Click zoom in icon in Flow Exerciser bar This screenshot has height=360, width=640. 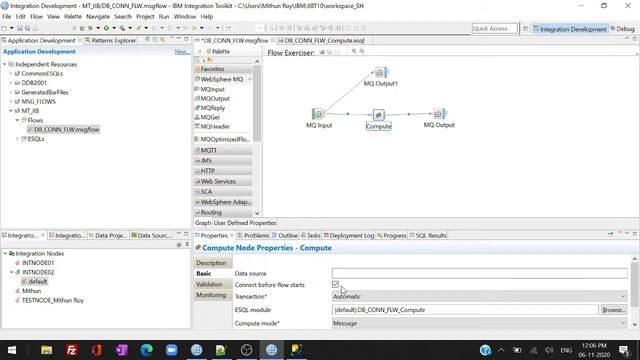click(354, 51)
